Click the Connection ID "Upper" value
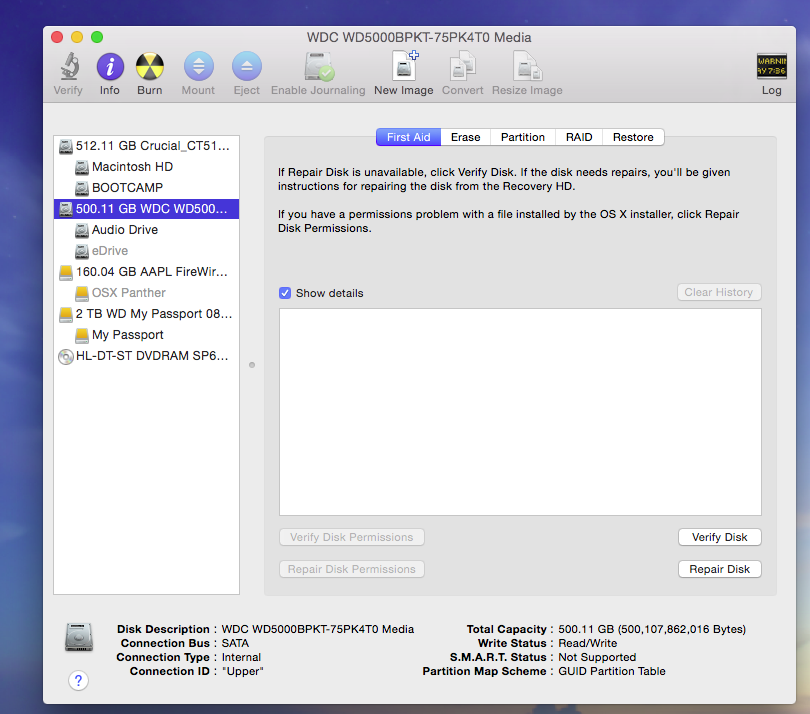 pyautogui.click(x=243, y=672)
